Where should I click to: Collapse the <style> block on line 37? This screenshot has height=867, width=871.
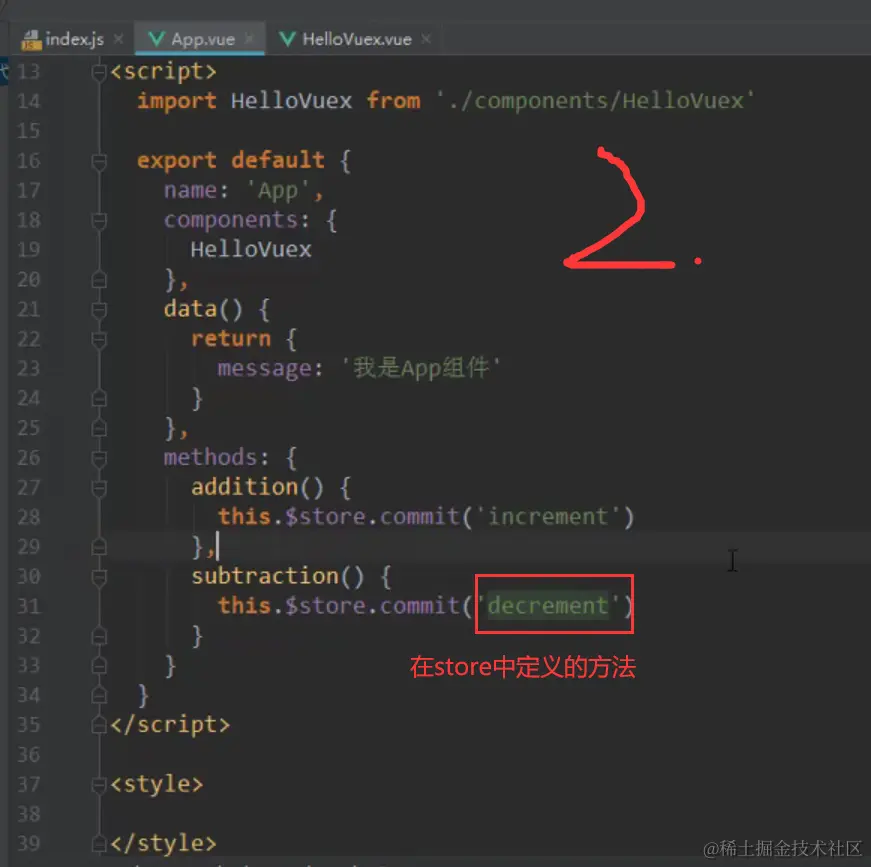tap(99, 785)
